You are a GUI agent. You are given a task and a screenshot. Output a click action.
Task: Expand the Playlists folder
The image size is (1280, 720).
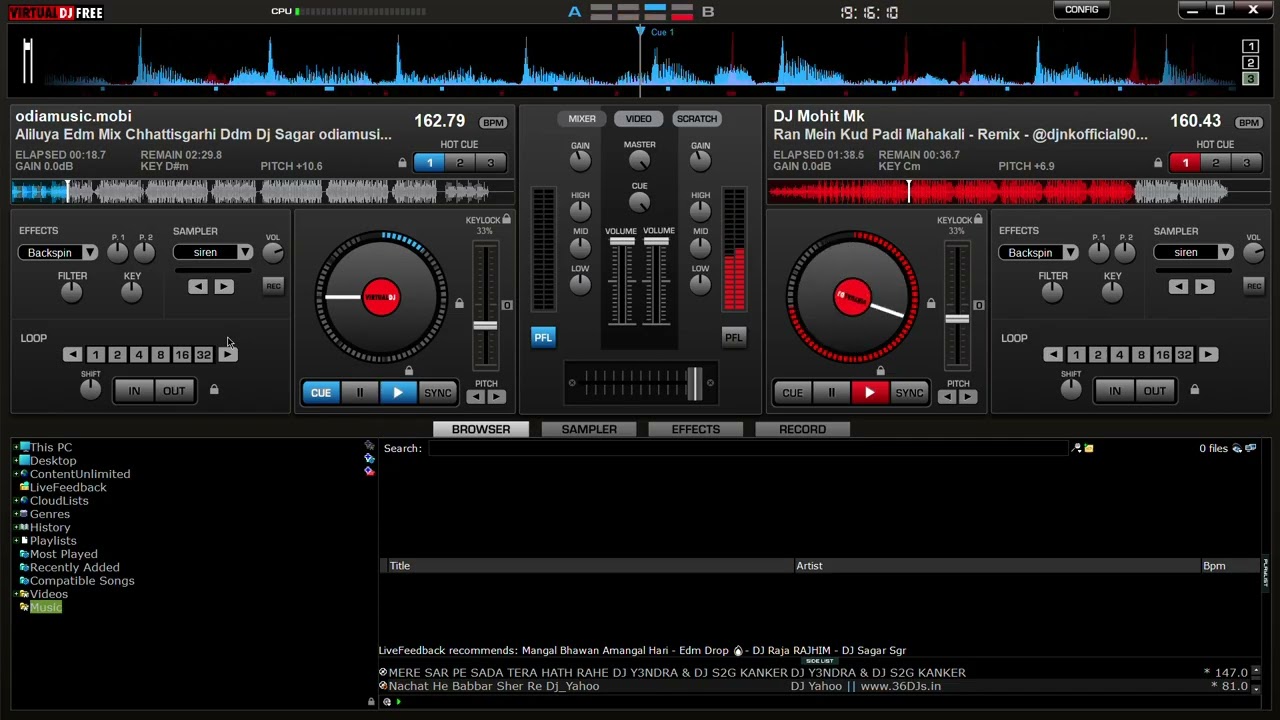click(17, 541)
